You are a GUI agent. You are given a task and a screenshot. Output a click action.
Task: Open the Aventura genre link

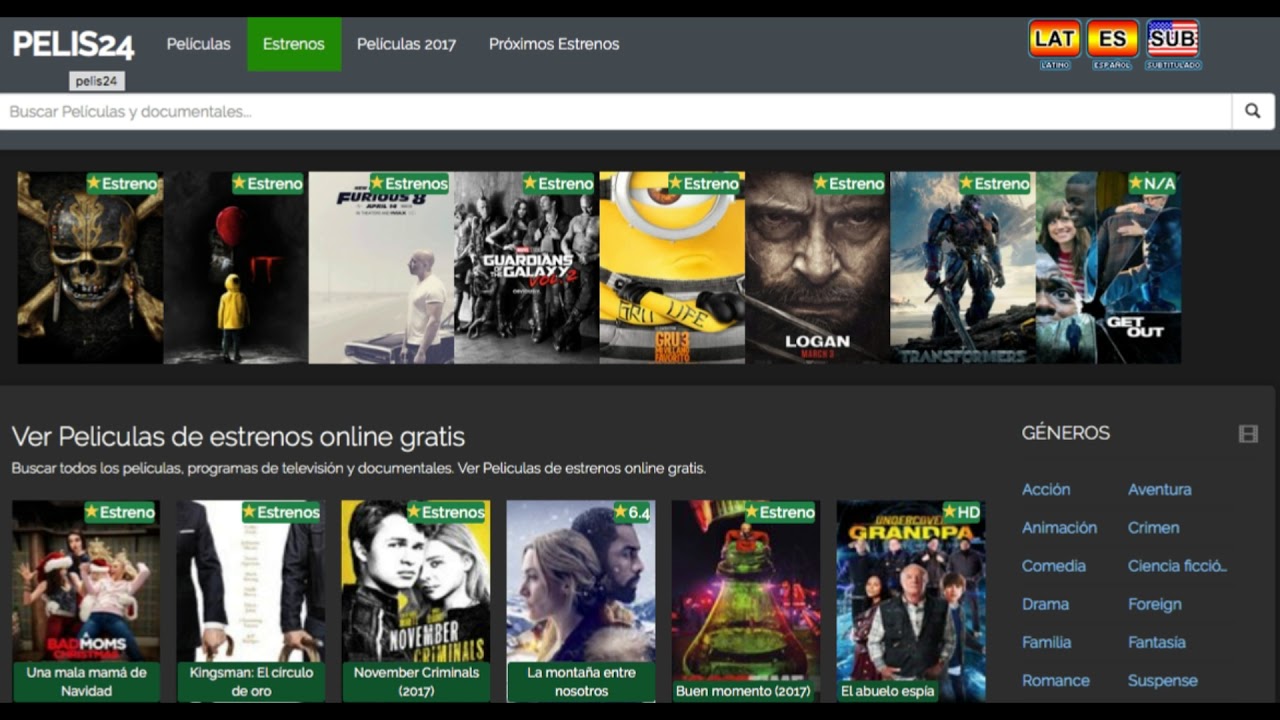[1160, 489]
